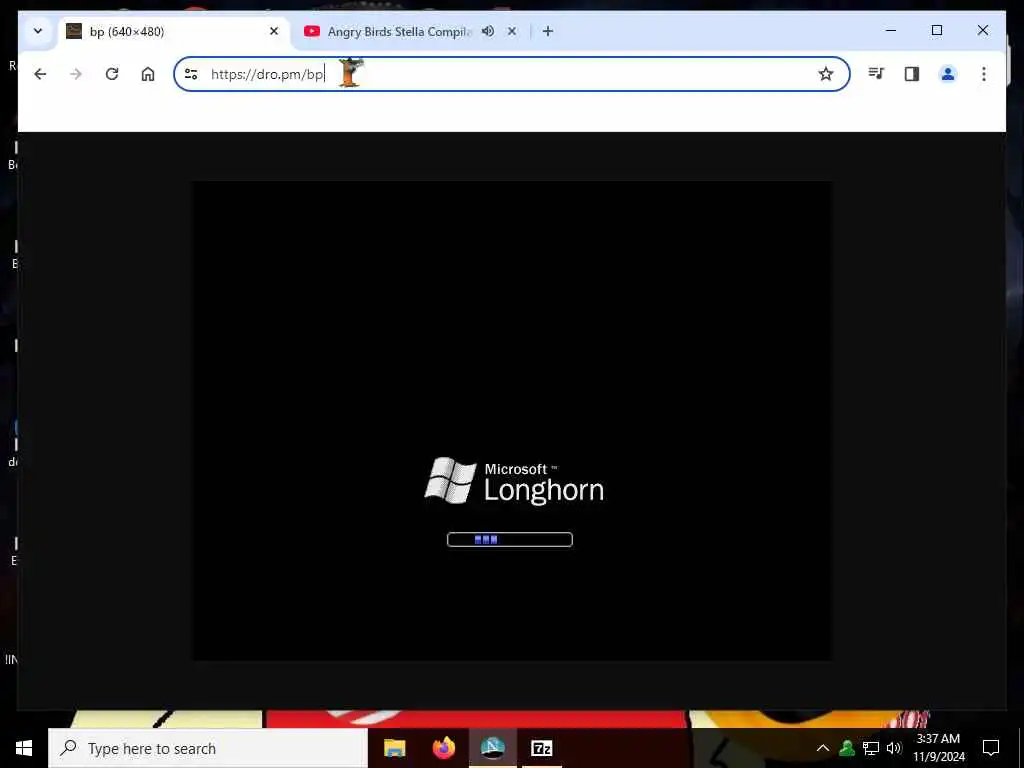Open the browser home page
The height and width of the screenshot is (768, 1024).
(148, 74)
